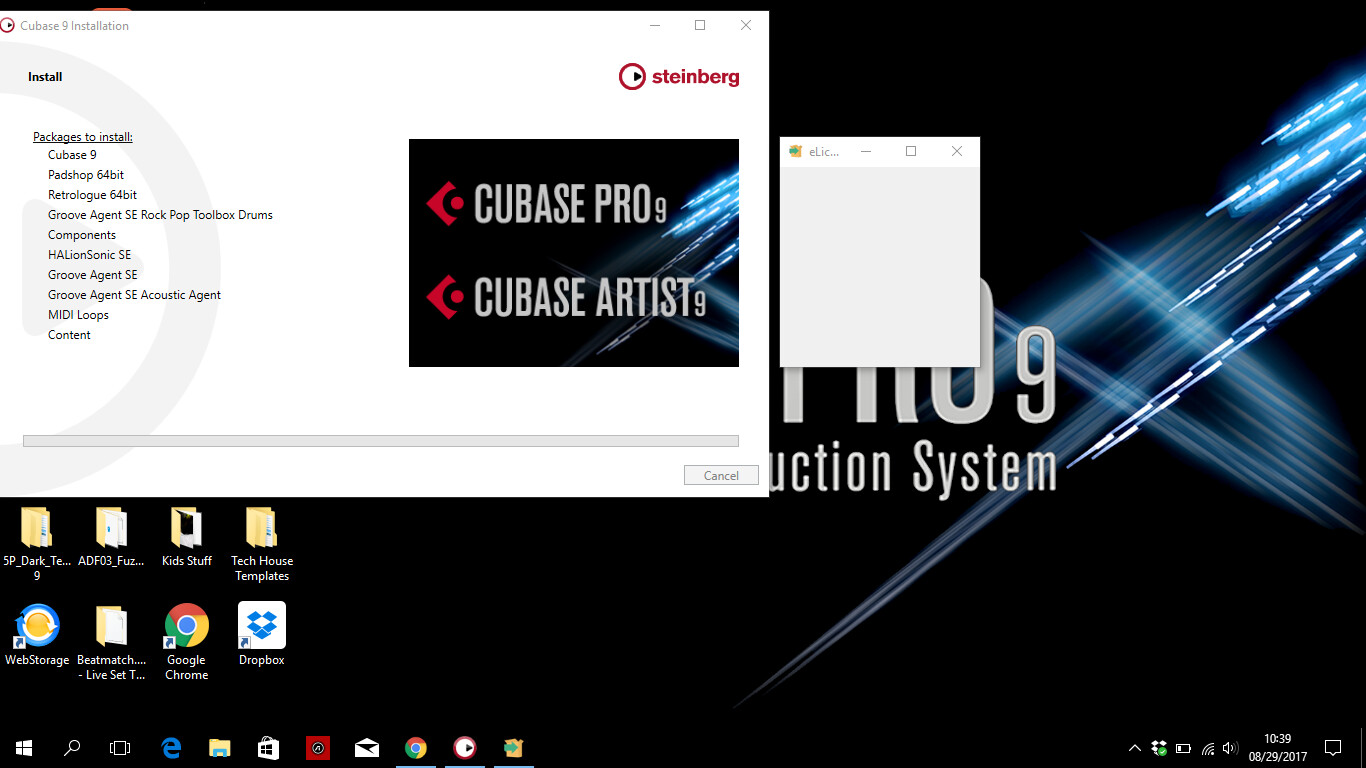Click the Cubase 9 Installation title bar icon
This screenshot has width=1366, height=768.
click(x=8, y=25)
